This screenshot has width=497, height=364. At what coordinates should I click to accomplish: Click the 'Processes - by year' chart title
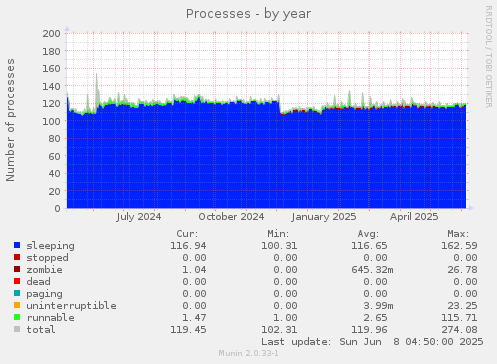click(248, 14)
